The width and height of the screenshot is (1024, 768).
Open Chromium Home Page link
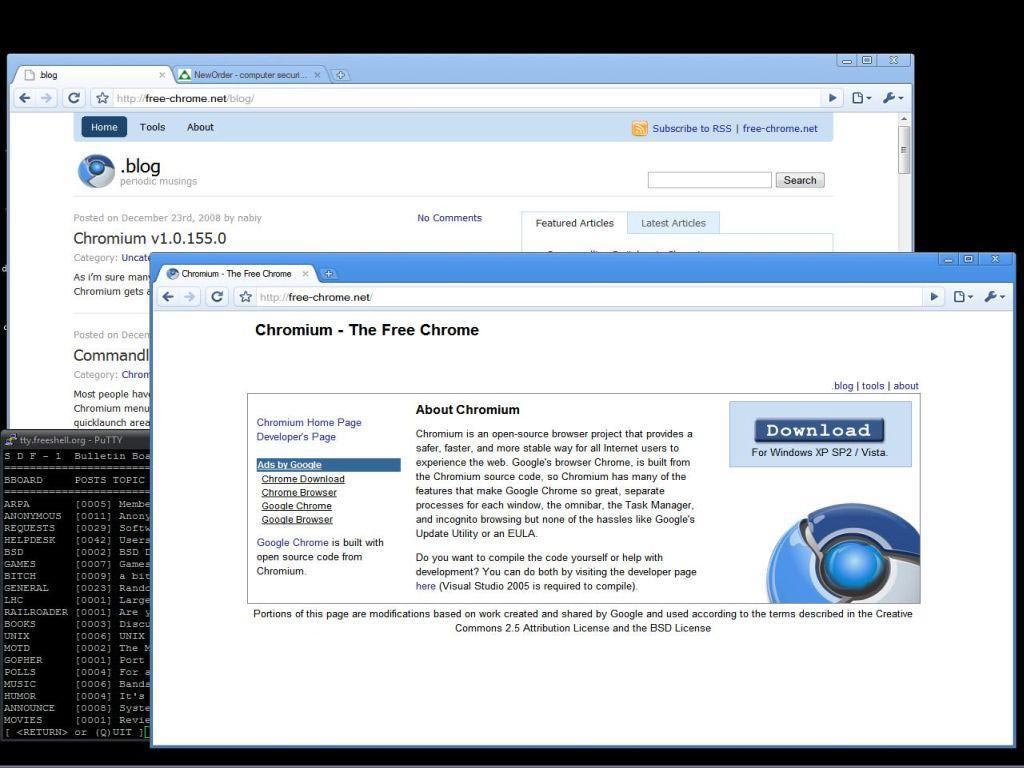click(x=309, y=423)
